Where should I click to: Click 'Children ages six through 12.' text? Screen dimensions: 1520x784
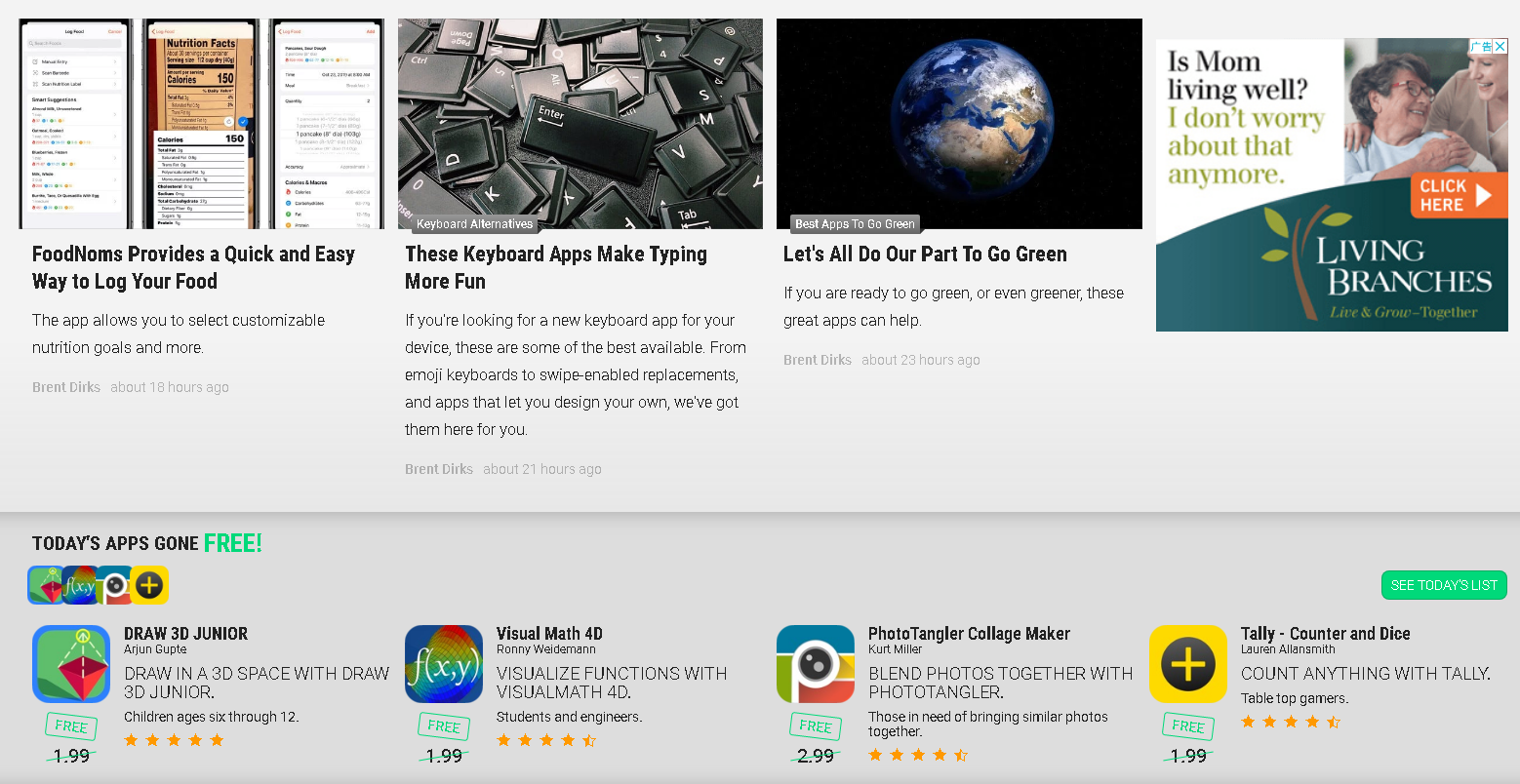(212, 717)
